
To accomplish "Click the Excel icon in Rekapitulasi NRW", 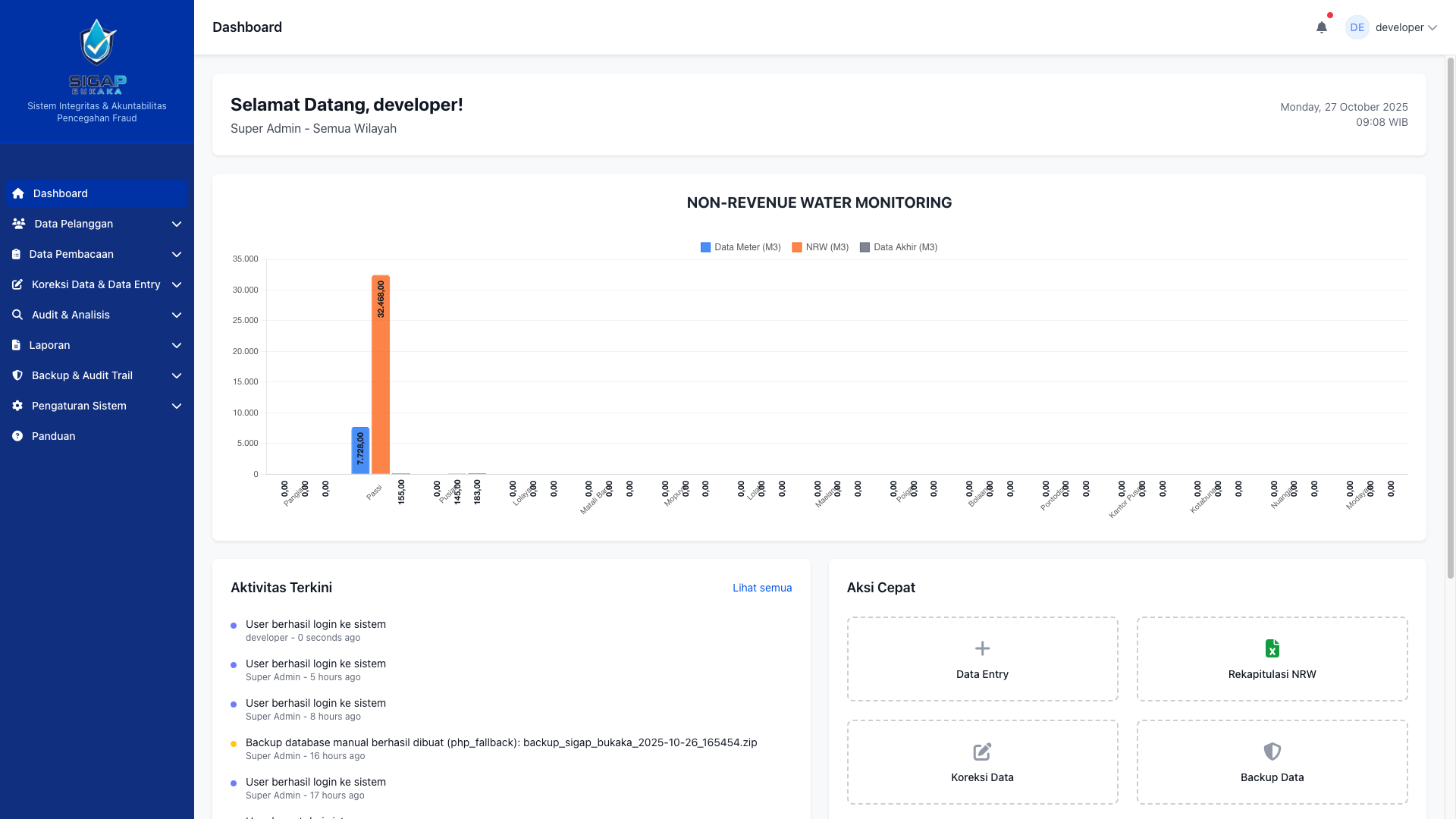I will (x=1272, y=648).
